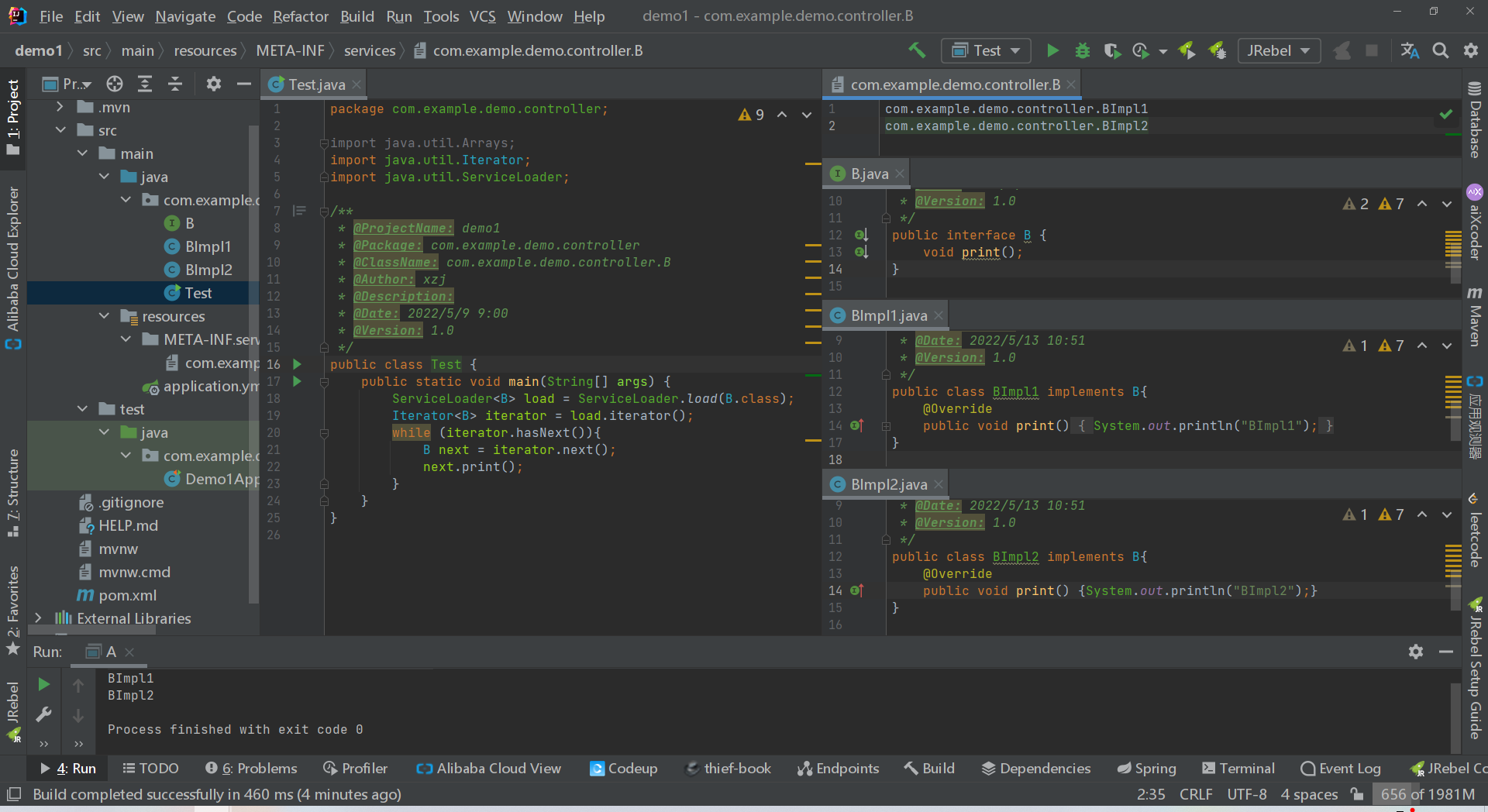This screenshot has width=1488, height=812.
Task: Click the Debug bug icon
Action: 1082,51
